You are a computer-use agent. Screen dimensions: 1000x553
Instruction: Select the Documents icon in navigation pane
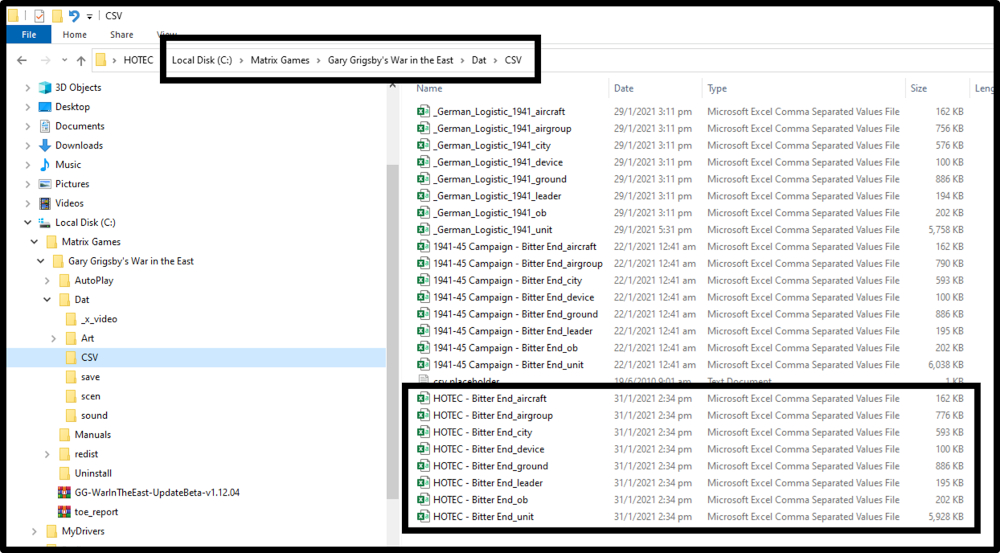(45, 126)
